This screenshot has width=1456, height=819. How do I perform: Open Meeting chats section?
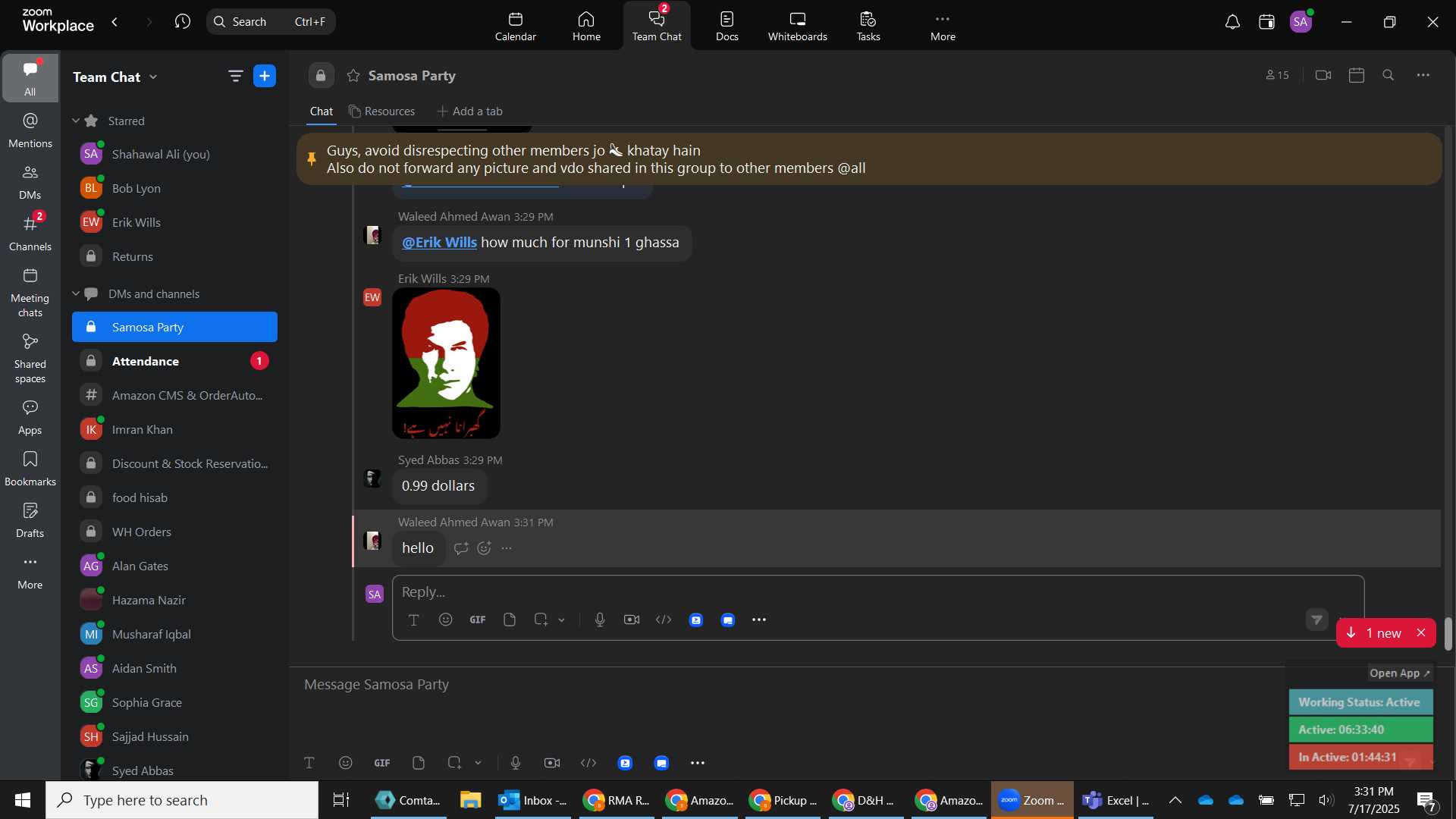[x=30, y=293]
